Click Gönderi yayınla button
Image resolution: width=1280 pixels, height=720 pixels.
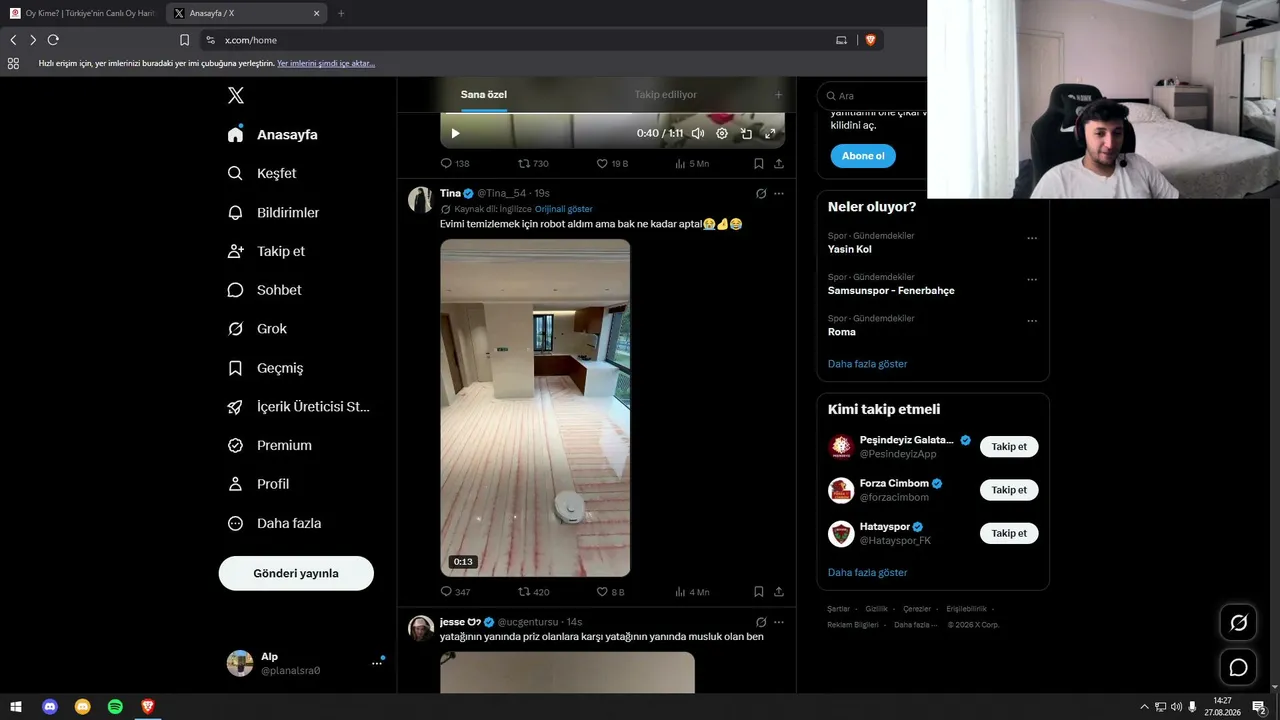pos(296,573)
